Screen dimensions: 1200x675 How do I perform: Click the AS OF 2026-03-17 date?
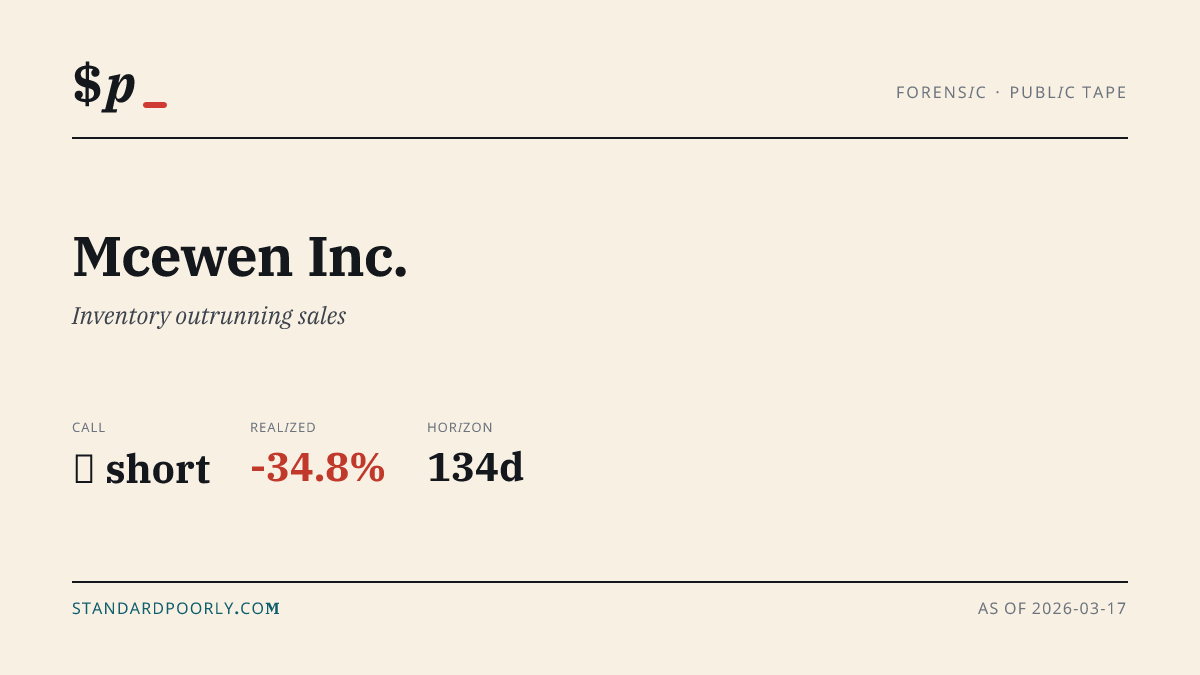1052,608
